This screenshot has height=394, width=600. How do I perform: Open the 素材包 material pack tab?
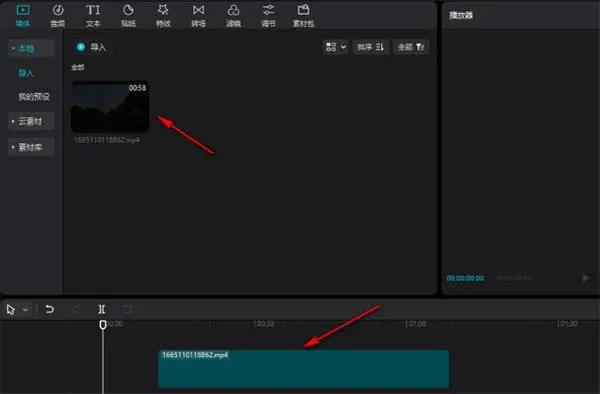click(303, 16)
